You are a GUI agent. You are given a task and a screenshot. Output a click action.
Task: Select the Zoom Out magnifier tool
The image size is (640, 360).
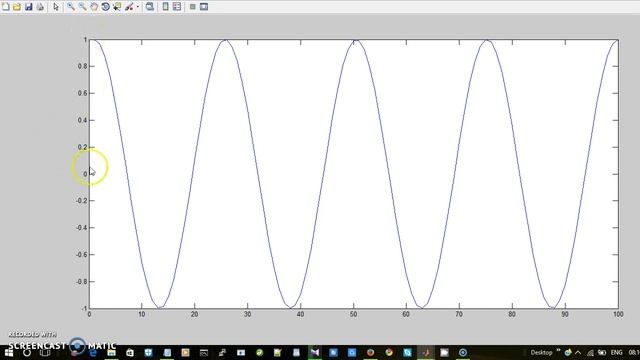[82, 7]
